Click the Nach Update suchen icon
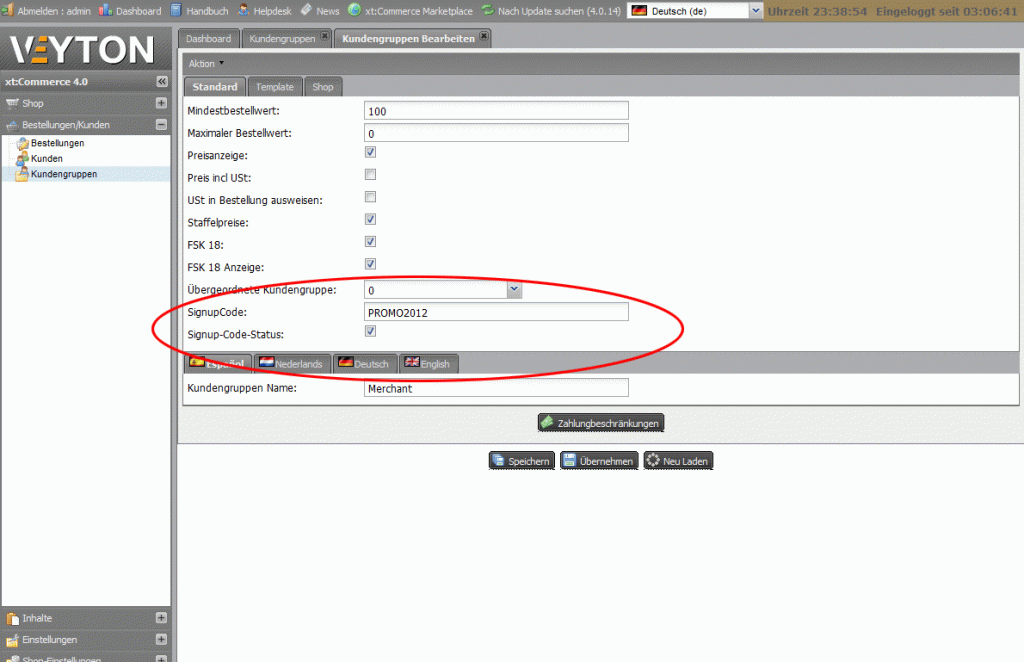The width and height of the screenshot is (1024, 662). click(487, 11)
